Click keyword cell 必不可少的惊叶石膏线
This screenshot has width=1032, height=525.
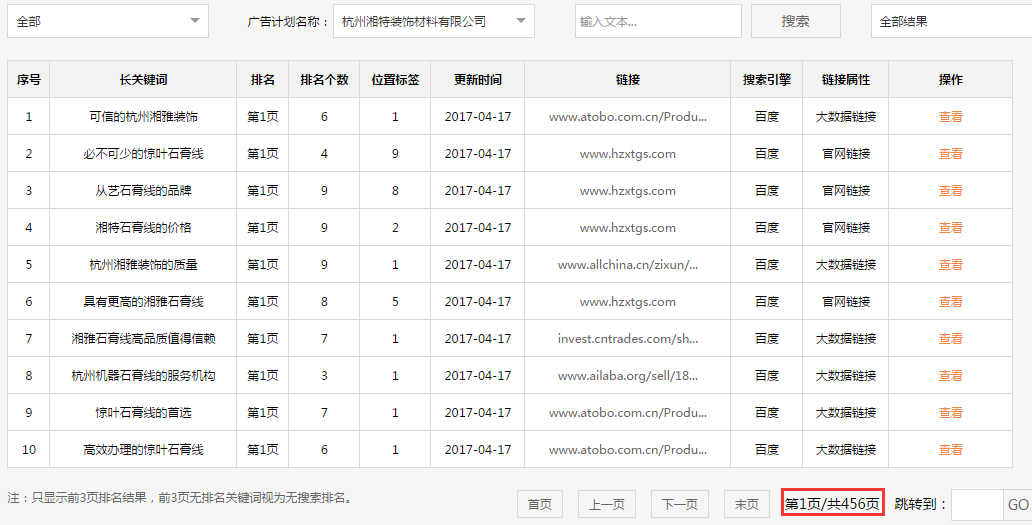click(143, 153)
